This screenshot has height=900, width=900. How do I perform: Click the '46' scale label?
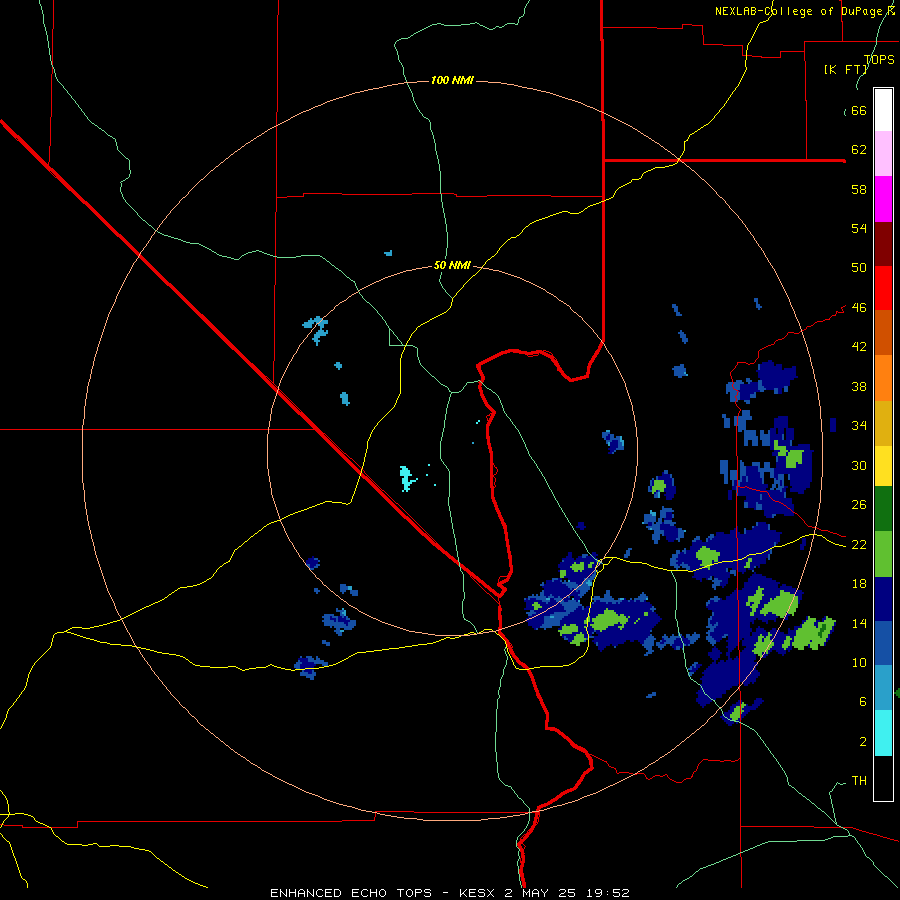click(859, 308)
